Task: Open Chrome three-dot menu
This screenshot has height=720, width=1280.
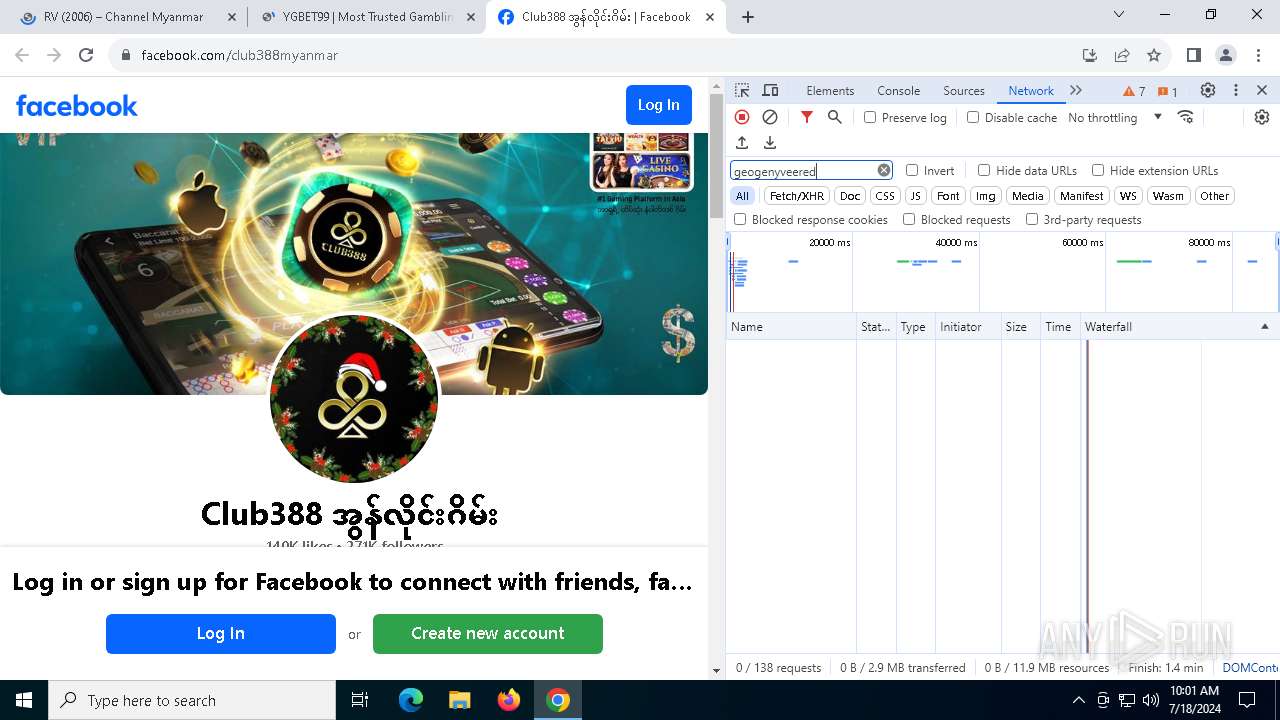Action: coord(1258,55)
